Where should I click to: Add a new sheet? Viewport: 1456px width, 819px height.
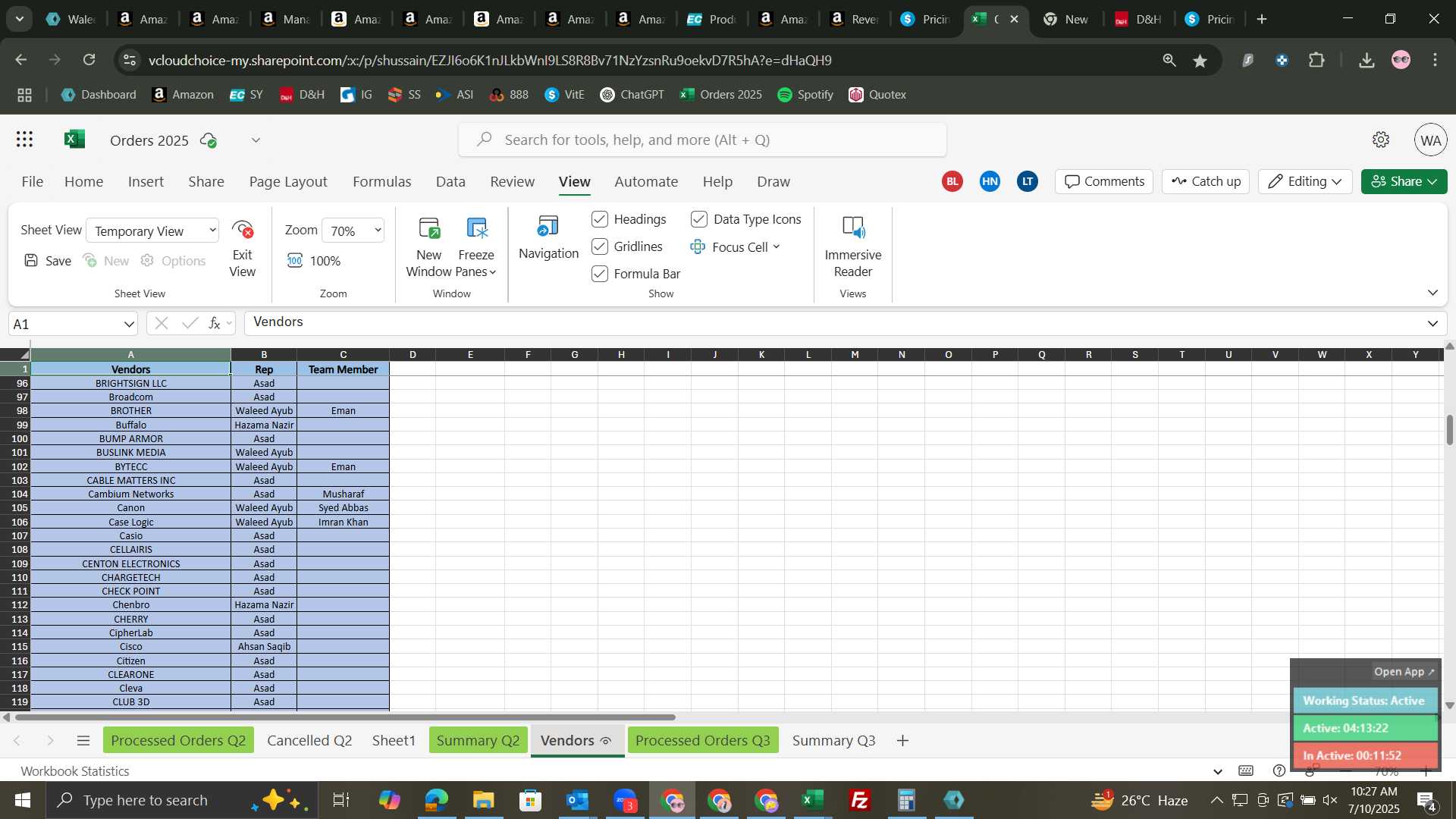(902, 740)
